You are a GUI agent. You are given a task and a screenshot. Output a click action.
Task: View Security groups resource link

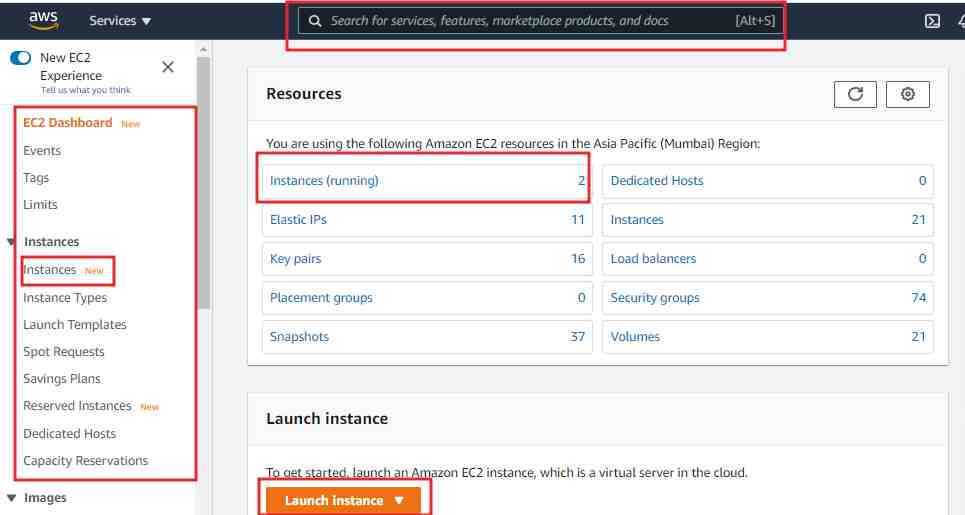655,298
